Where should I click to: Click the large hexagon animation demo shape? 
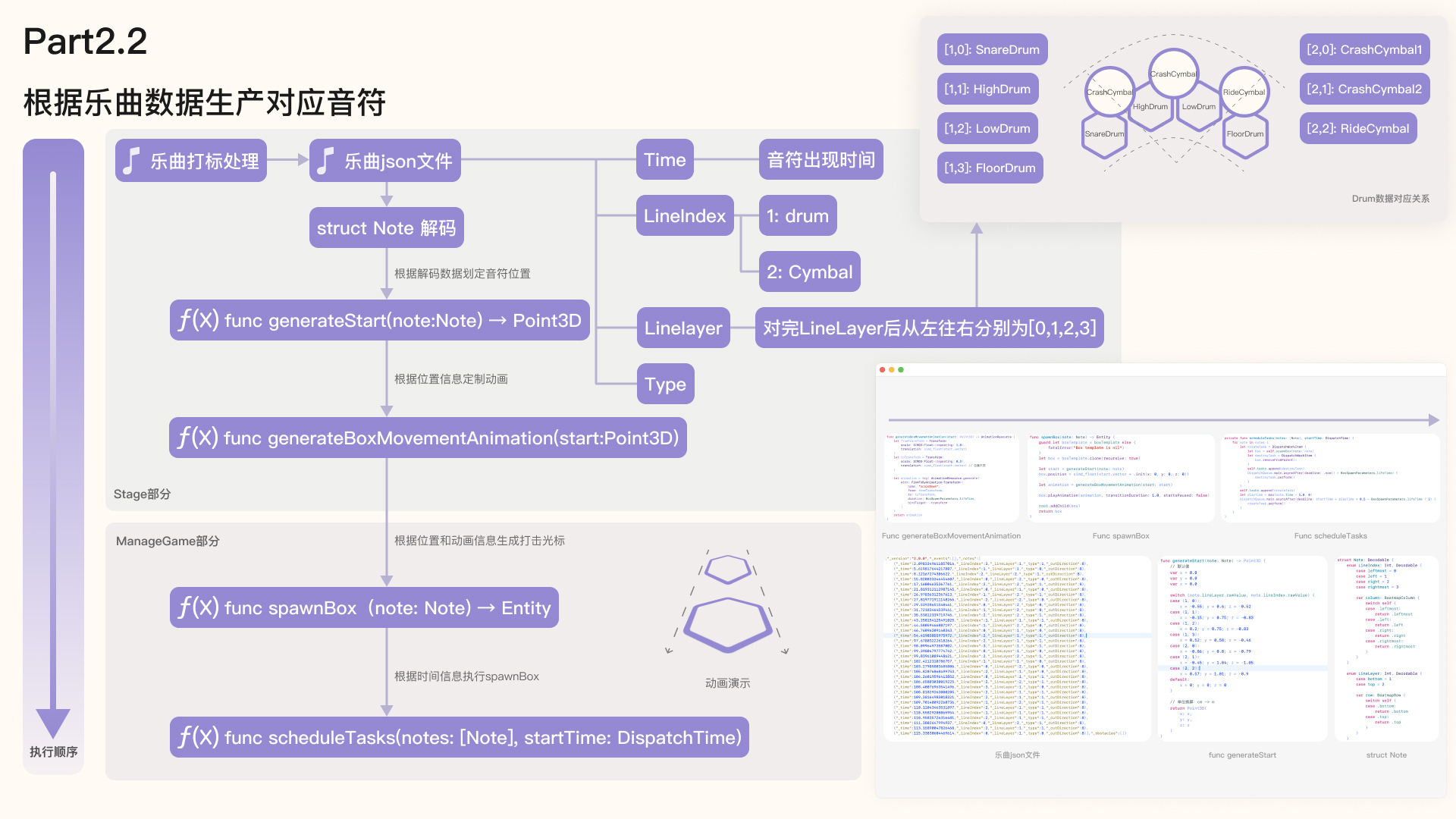click(727, 624)
